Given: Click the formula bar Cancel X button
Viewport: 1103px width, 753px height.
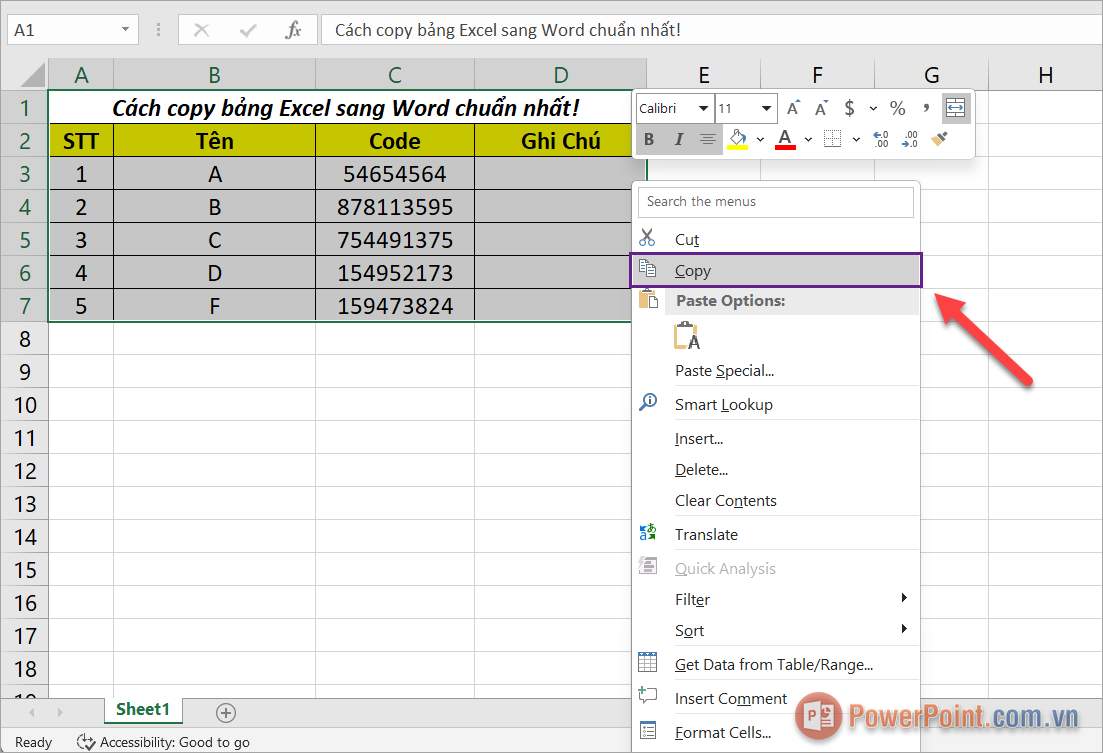Looking at the screenshot, I should coord(201,30).
